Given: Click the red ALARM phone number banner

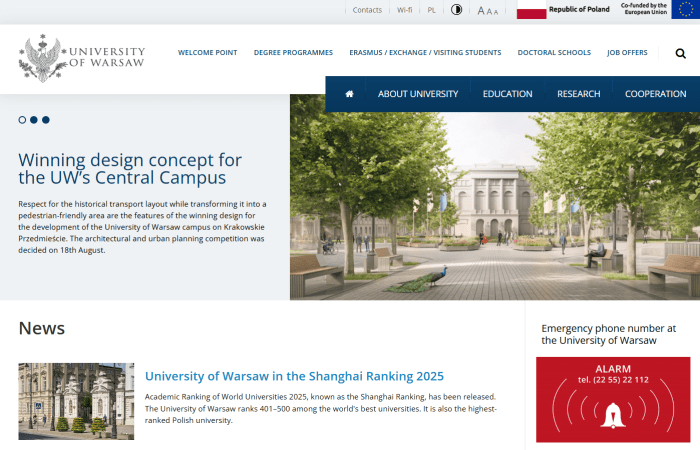Looking at the screenshot, I should pos(613,400).
